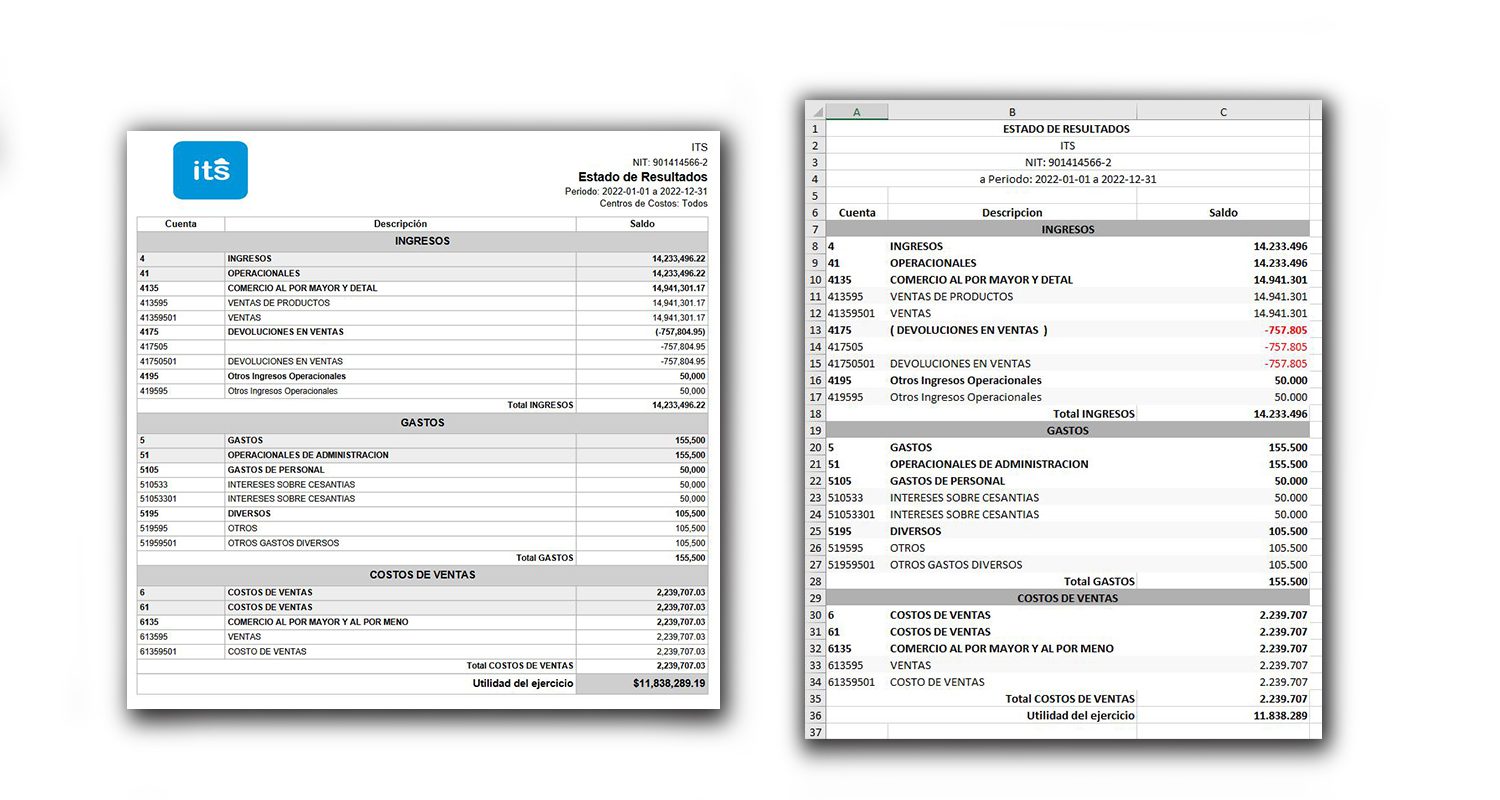The width and height of the screenshot is (1500, 800).
Task: Click 'INTERESES SOBRE CESANTIAS' for account 510533 on PDF
Action: click(291, 484)
